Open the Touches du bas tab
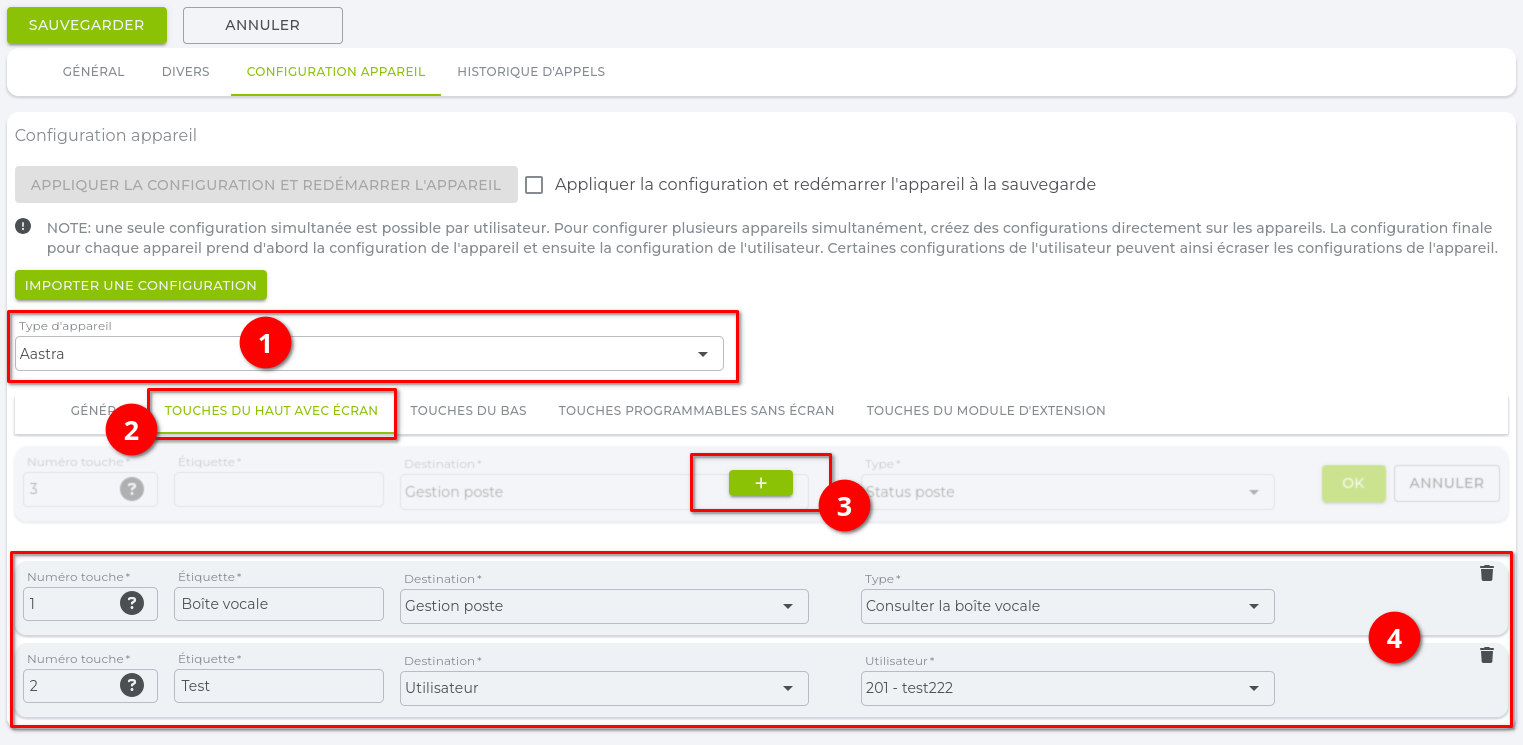1523x745 pixels. coord(468,410)
